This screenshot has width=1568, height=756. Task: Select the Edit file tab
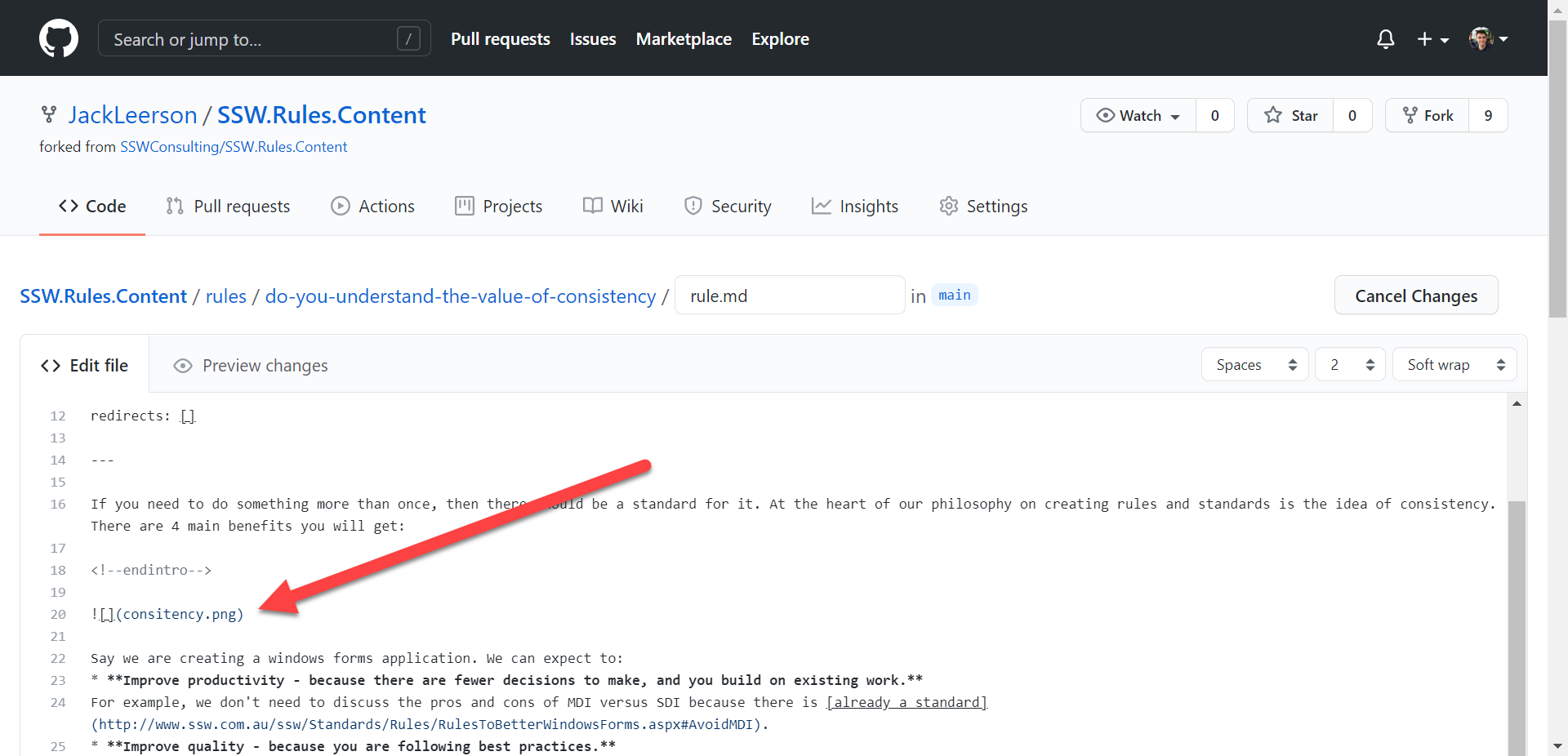(84, 365)
